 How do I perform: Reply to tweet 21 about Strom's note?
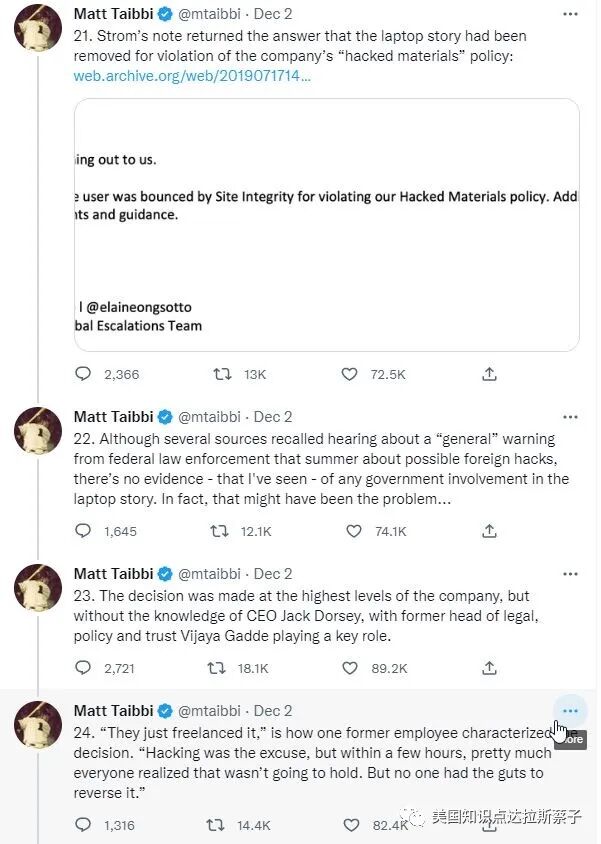(83, 374)
